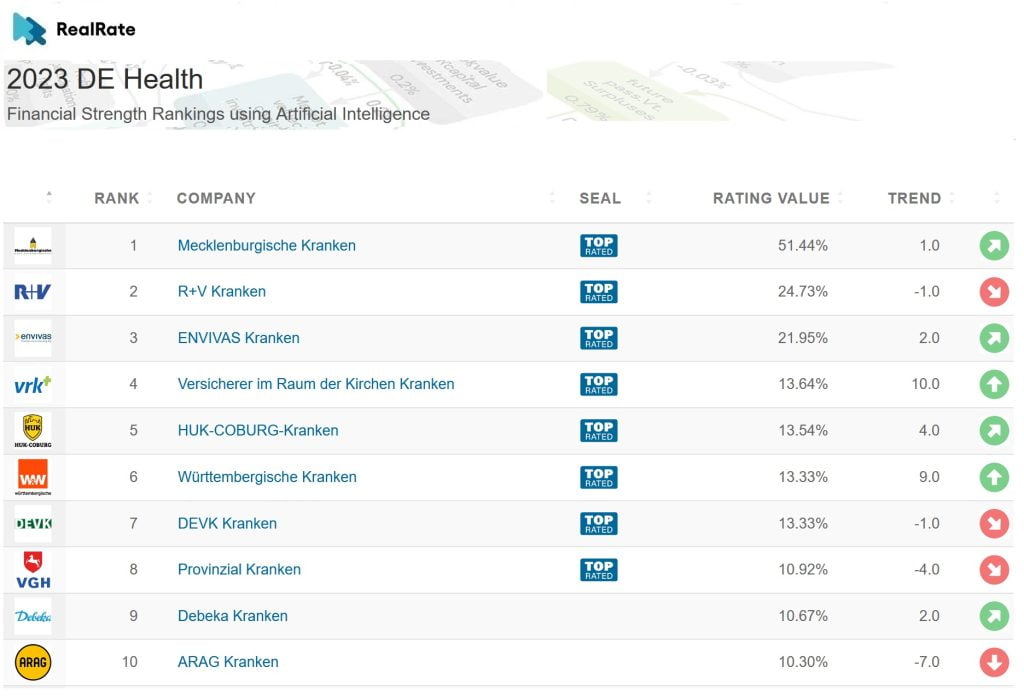Click the 13.64% rating value
Viewport: 1024px width, 696px height.
[803, 384]
